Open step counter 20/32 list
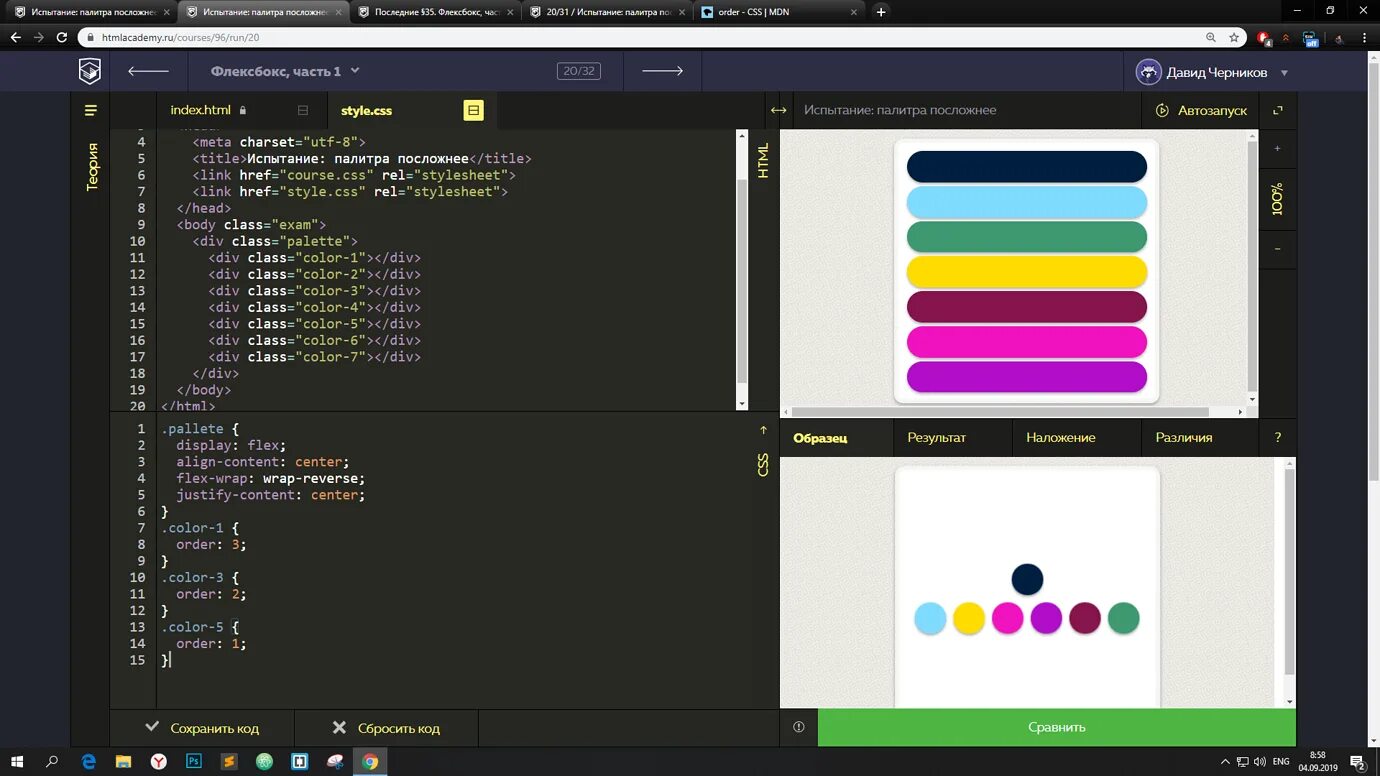The image size is (1380, 776). pyautogui.click(x=578, y=71)
